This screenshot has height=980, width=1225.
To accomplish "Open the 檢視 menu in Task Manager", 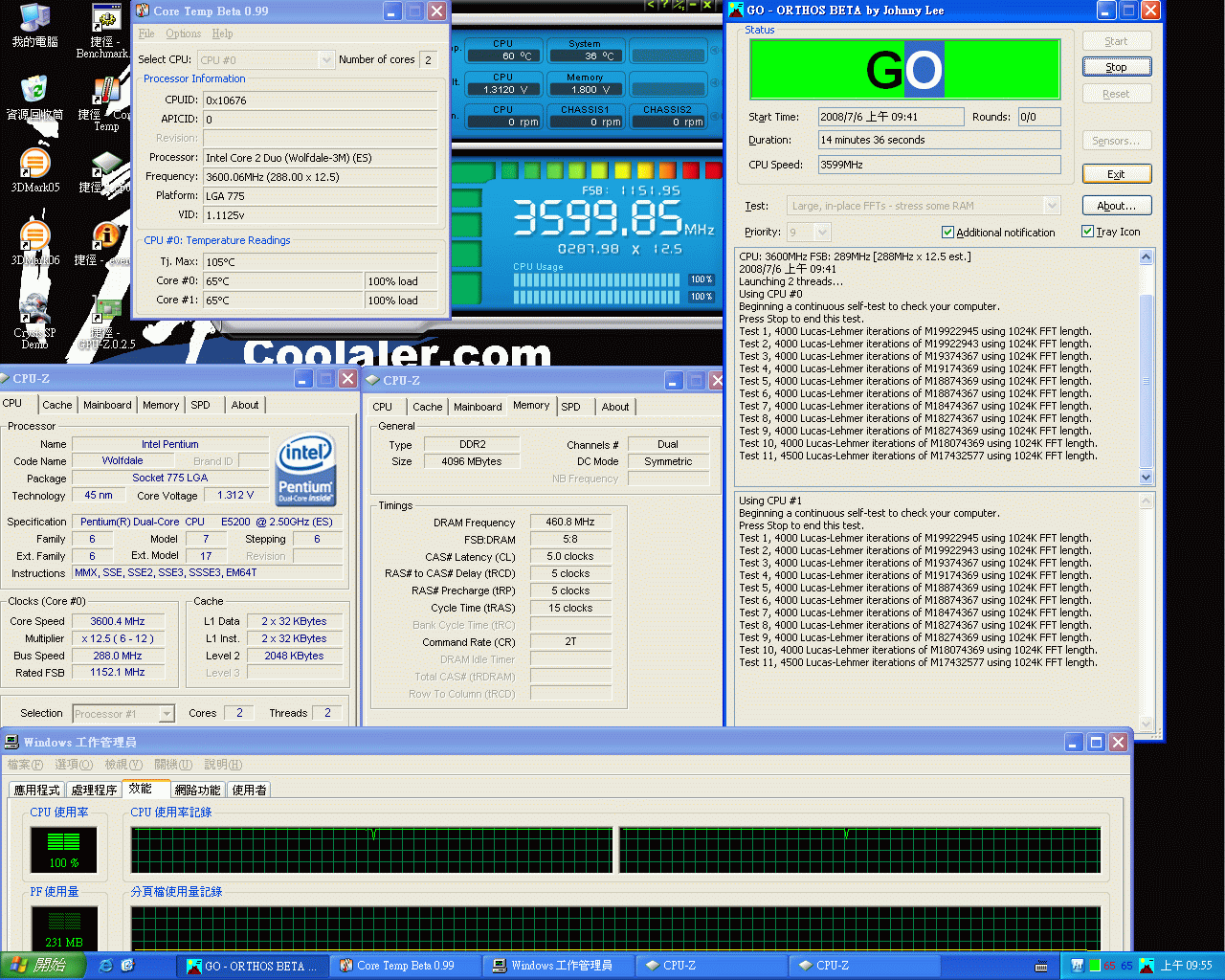I will (x=123, y=765).
